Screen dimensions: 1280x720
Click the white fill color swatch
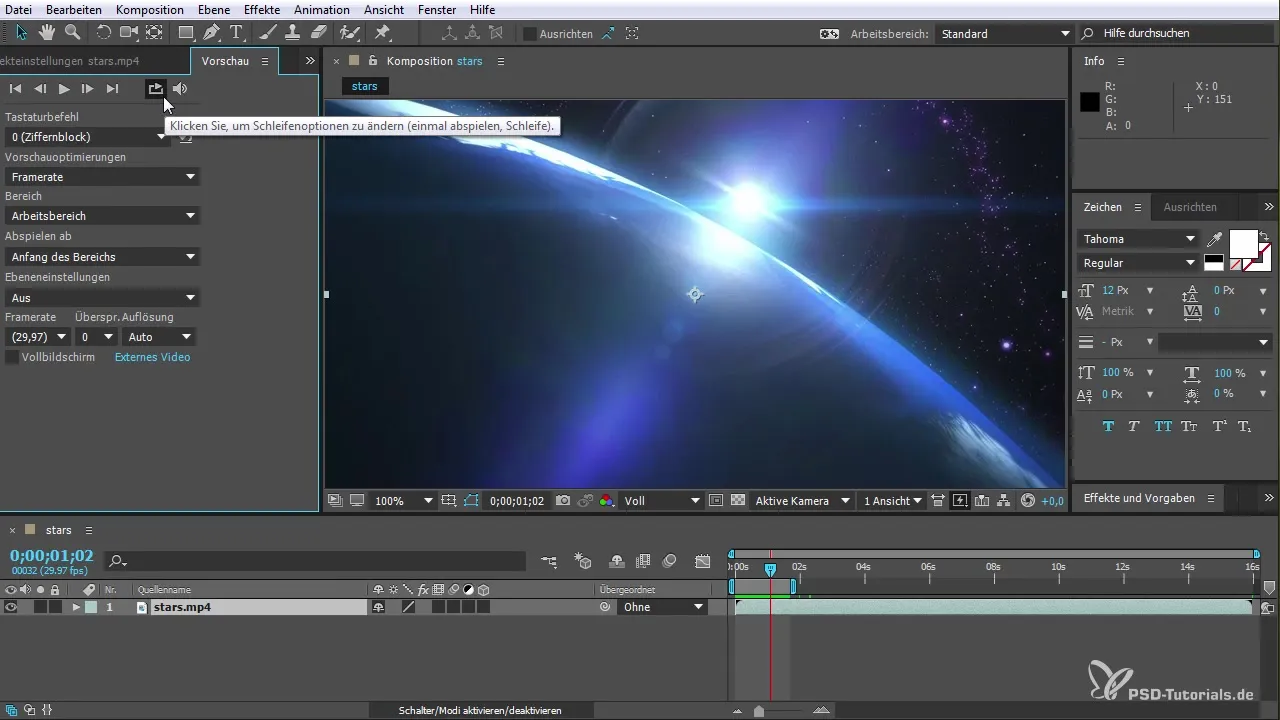[1243, 244]
